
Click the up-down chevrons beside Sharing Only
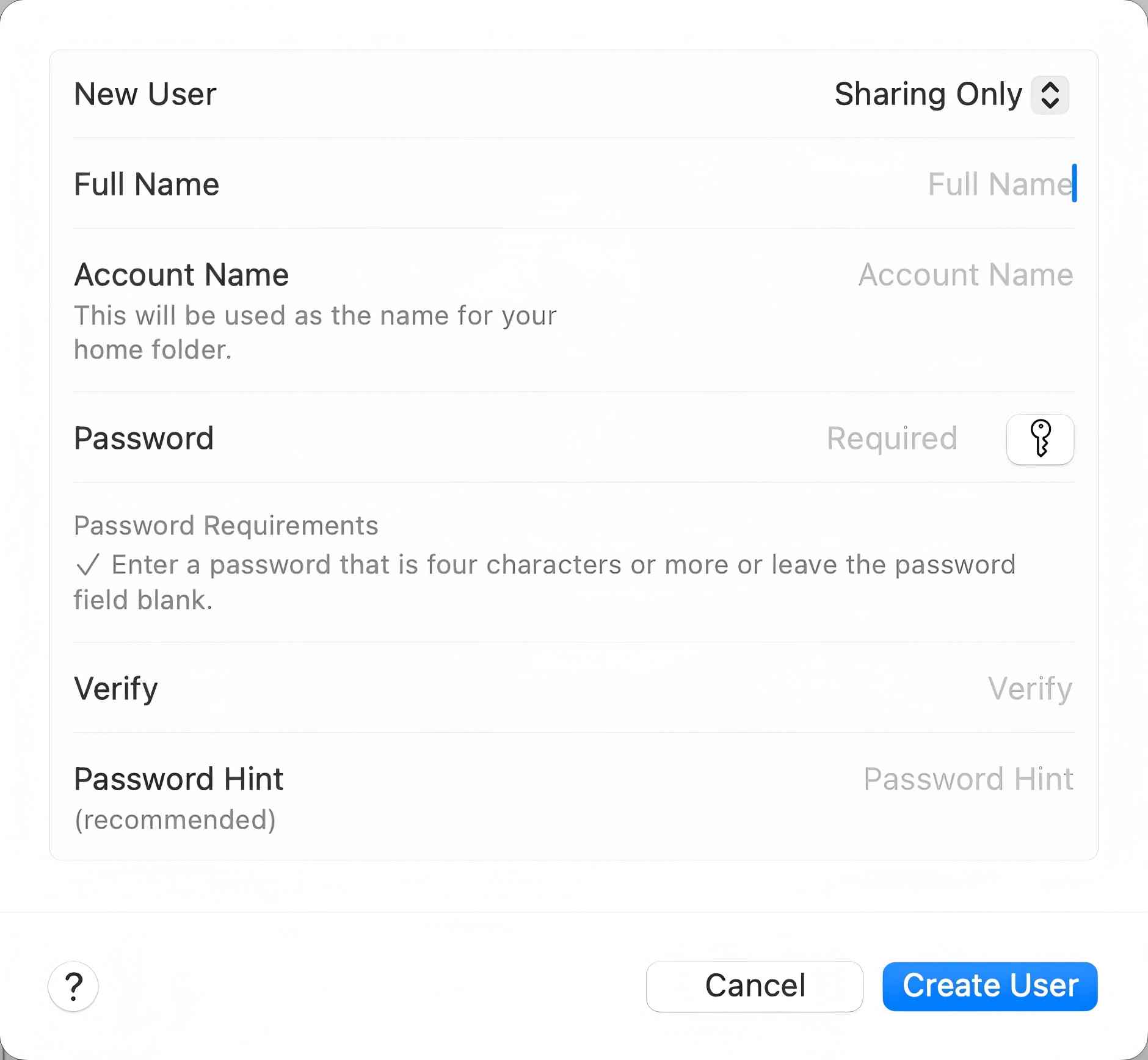coord(1050,95)
